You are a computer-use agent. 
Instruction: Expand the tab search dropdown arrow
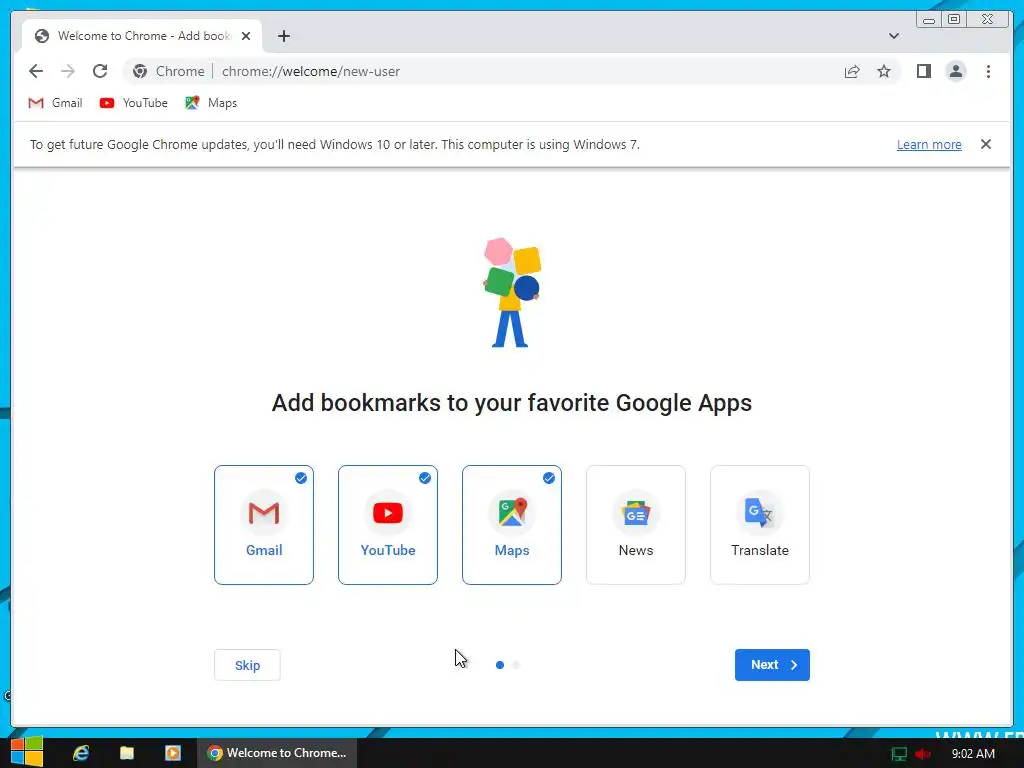click(893, 36)
